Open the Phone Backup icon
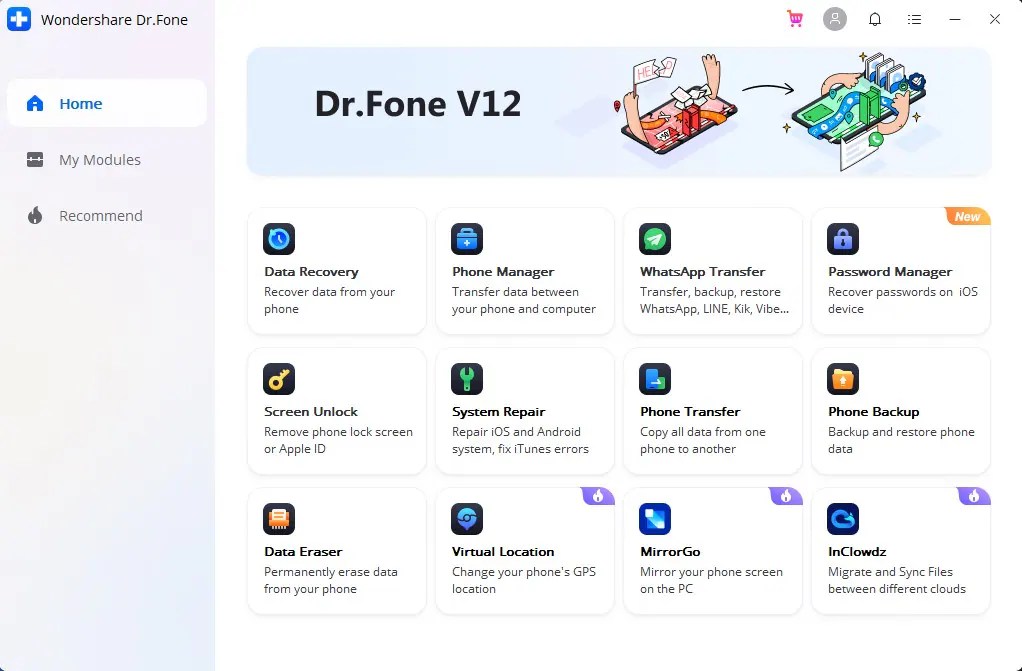The width and height of the screenshot is (1022, 671). tap(843, 379)
